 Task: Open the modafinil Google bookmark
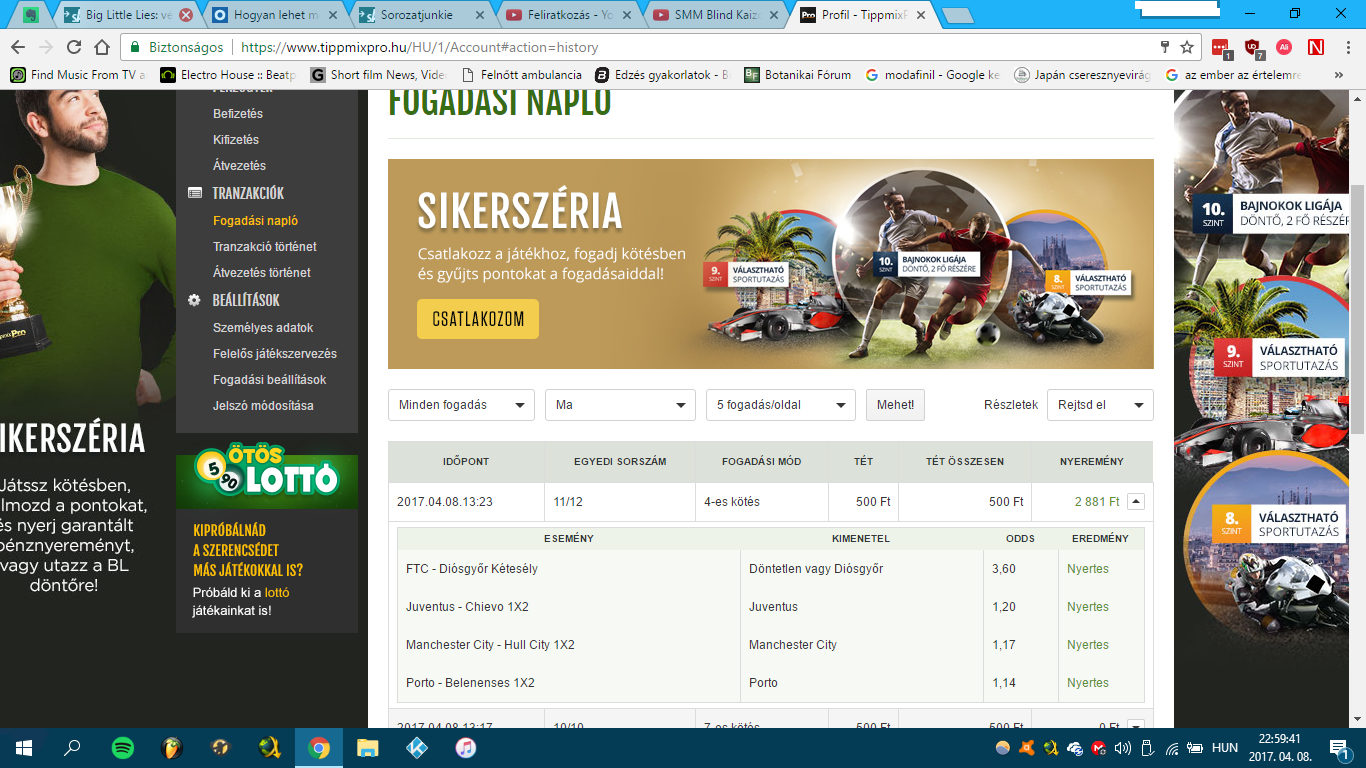pyautogui.click(x=933, y=75)
